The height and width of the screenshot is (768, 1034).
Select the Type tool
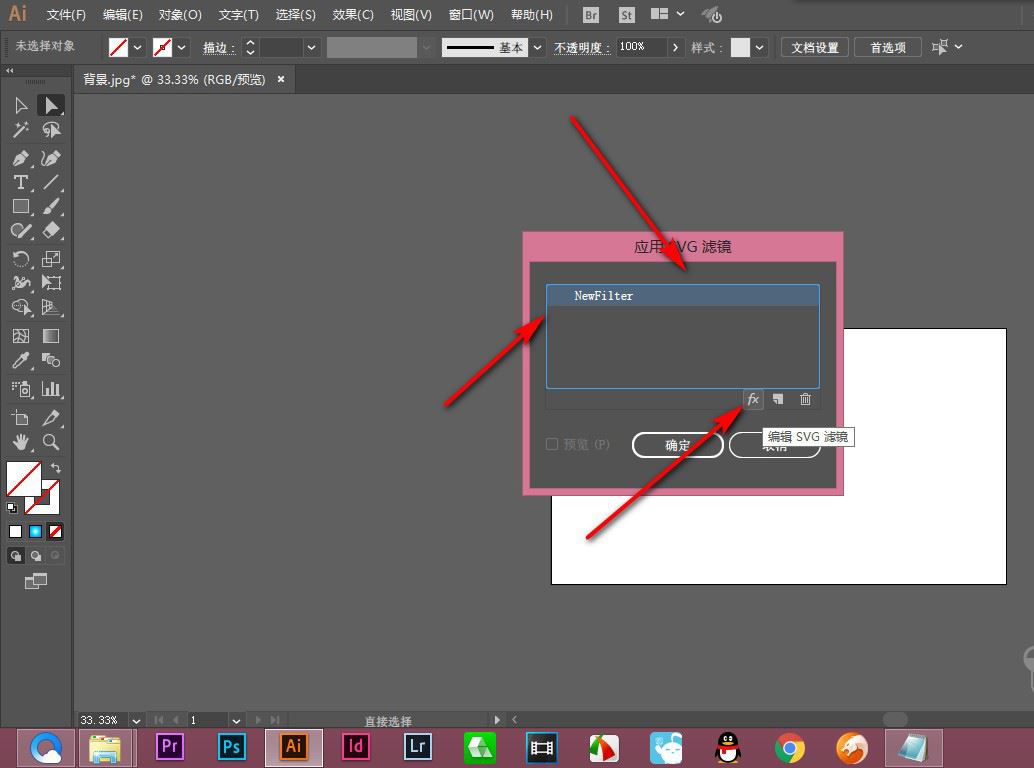[20, 183]
